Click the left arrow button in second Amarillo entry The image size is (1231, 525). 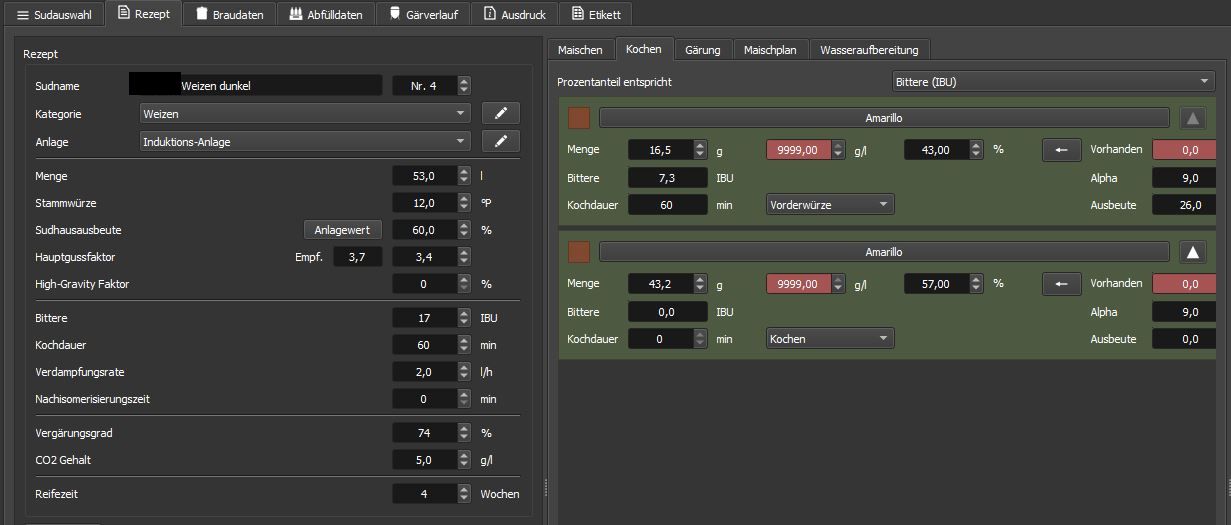click(1061, 284)
